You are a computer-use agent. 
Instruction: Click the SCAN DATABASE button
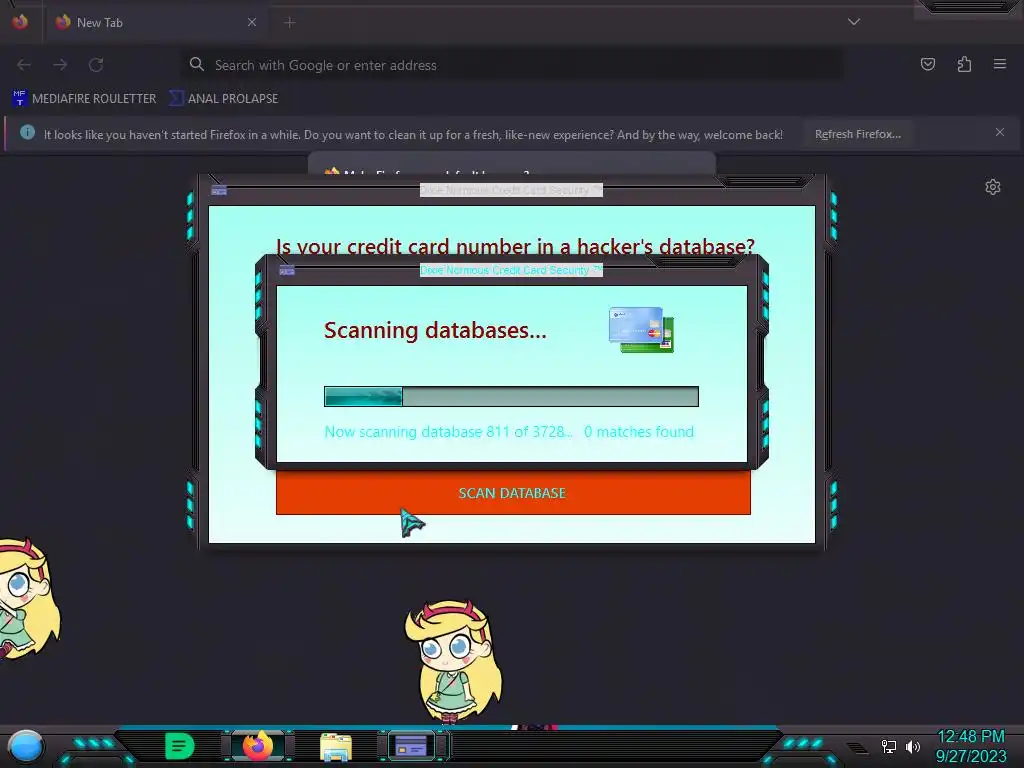tap(513, 493)
